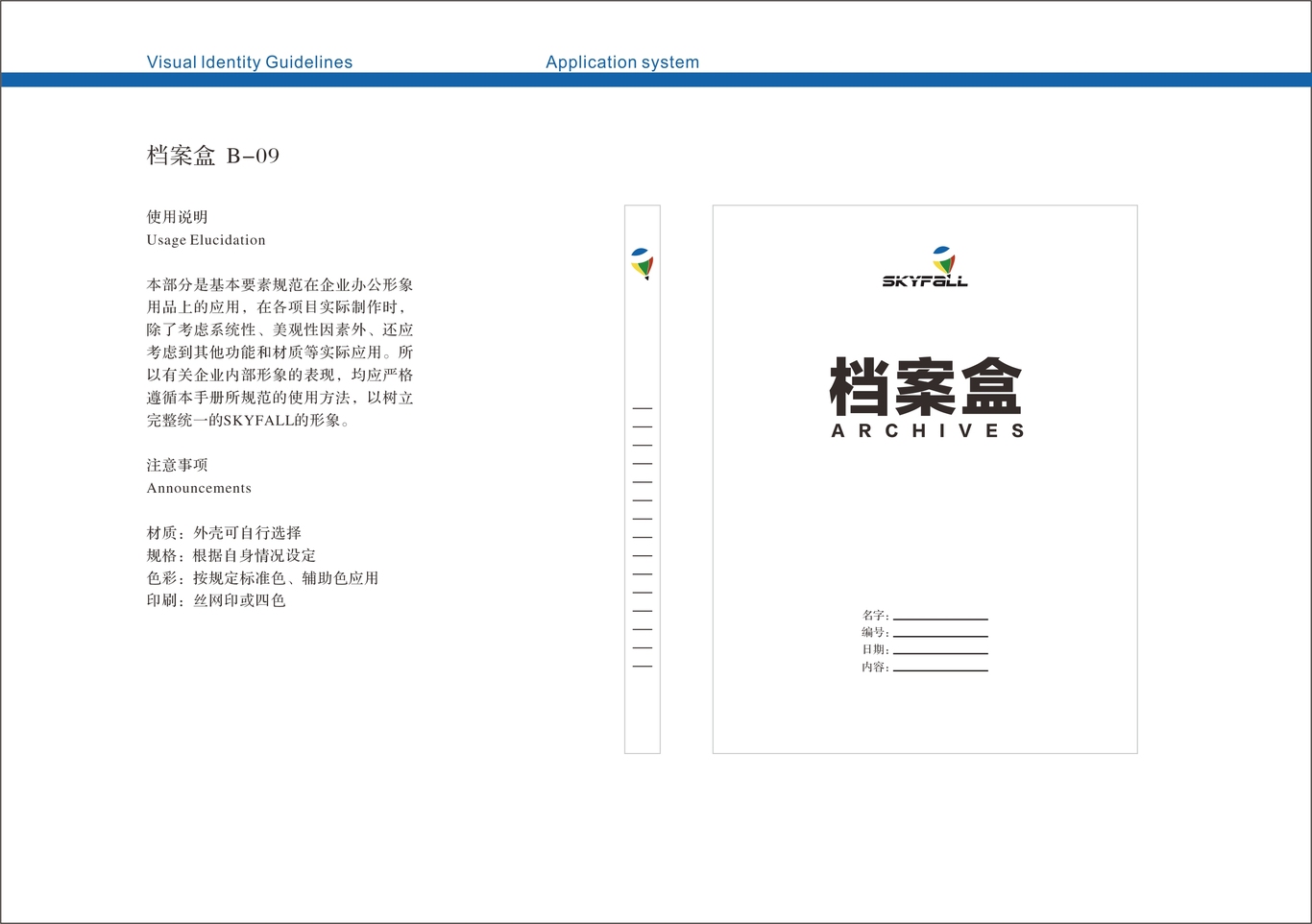Click the '日期:' field line on the cover
This screenshot has height=924, width=1312.
coord(940,654)
